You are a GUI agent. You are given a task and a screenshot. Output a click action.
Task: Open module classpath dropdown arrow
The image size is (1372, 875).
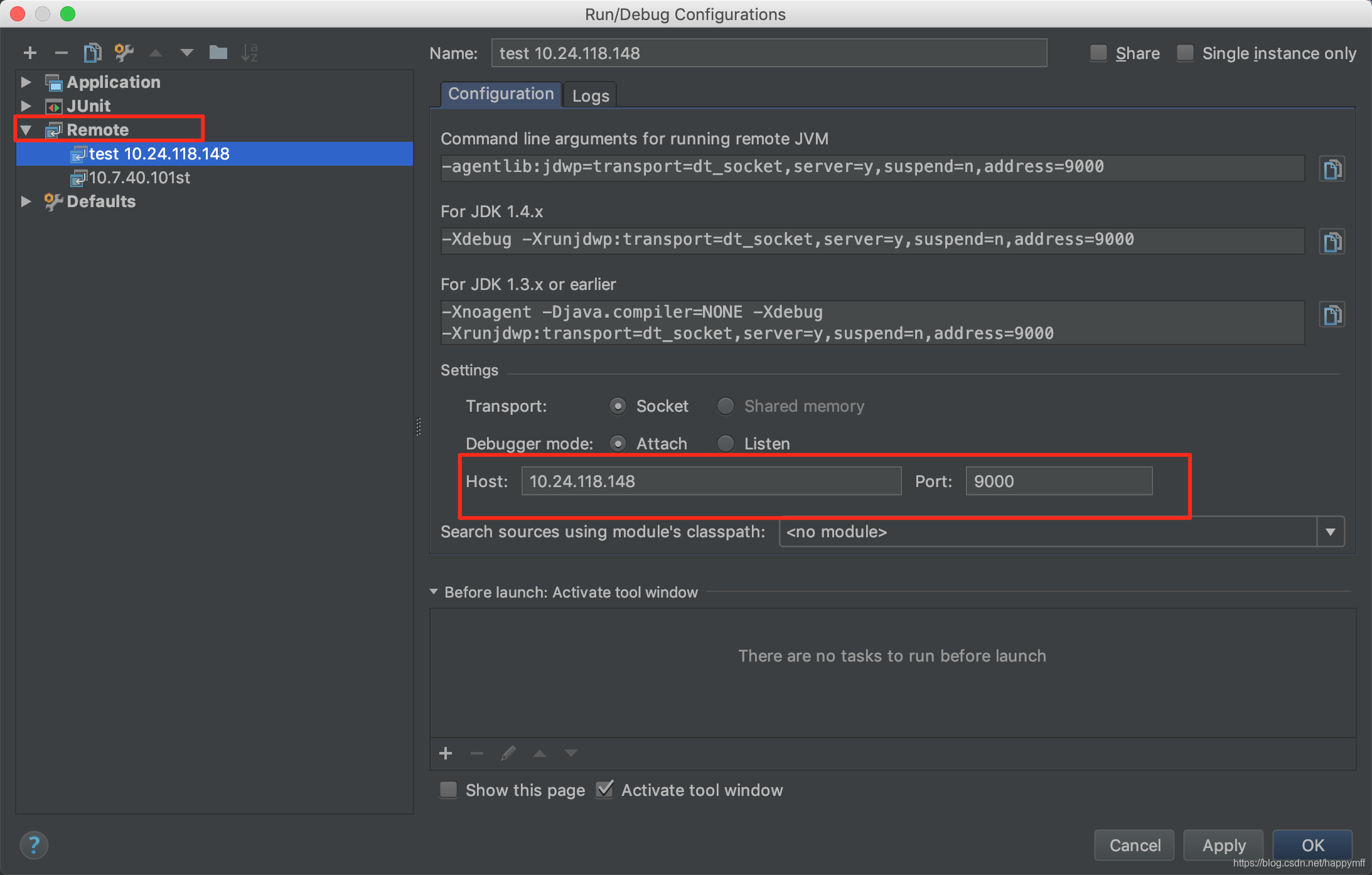(x=1330, y=532)
